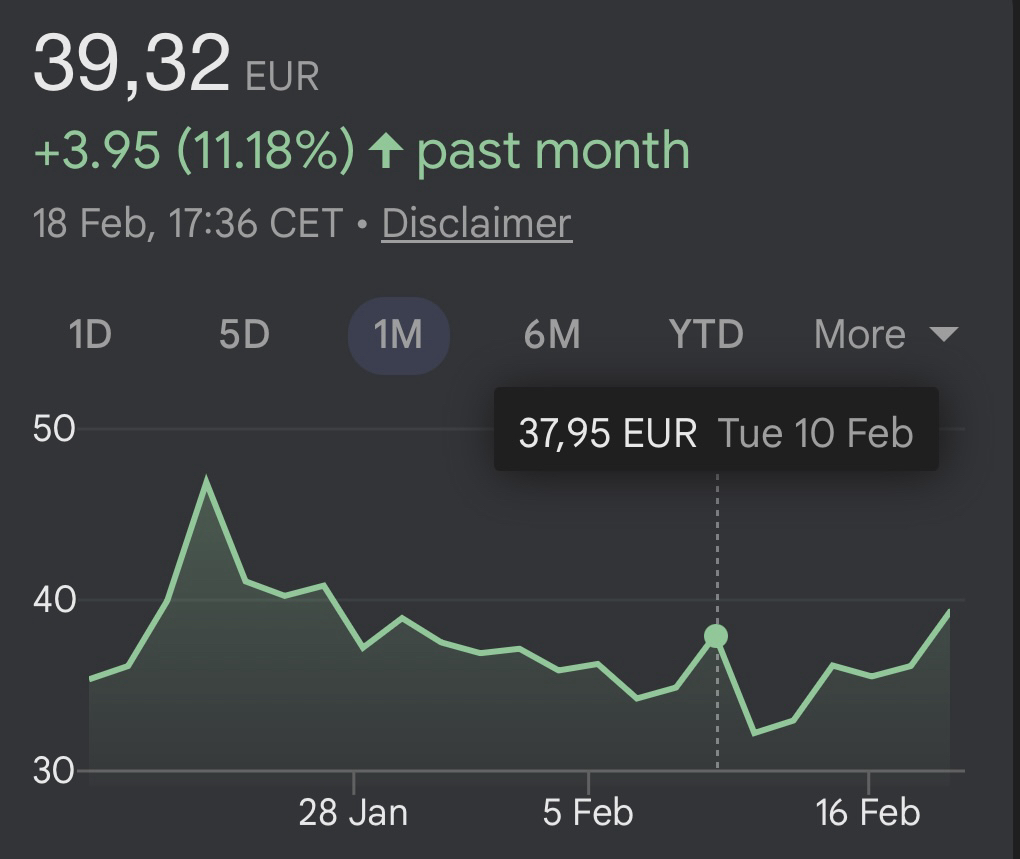Click the 5 Feb date label
The image size is (1020, 859).
point(588,812)
